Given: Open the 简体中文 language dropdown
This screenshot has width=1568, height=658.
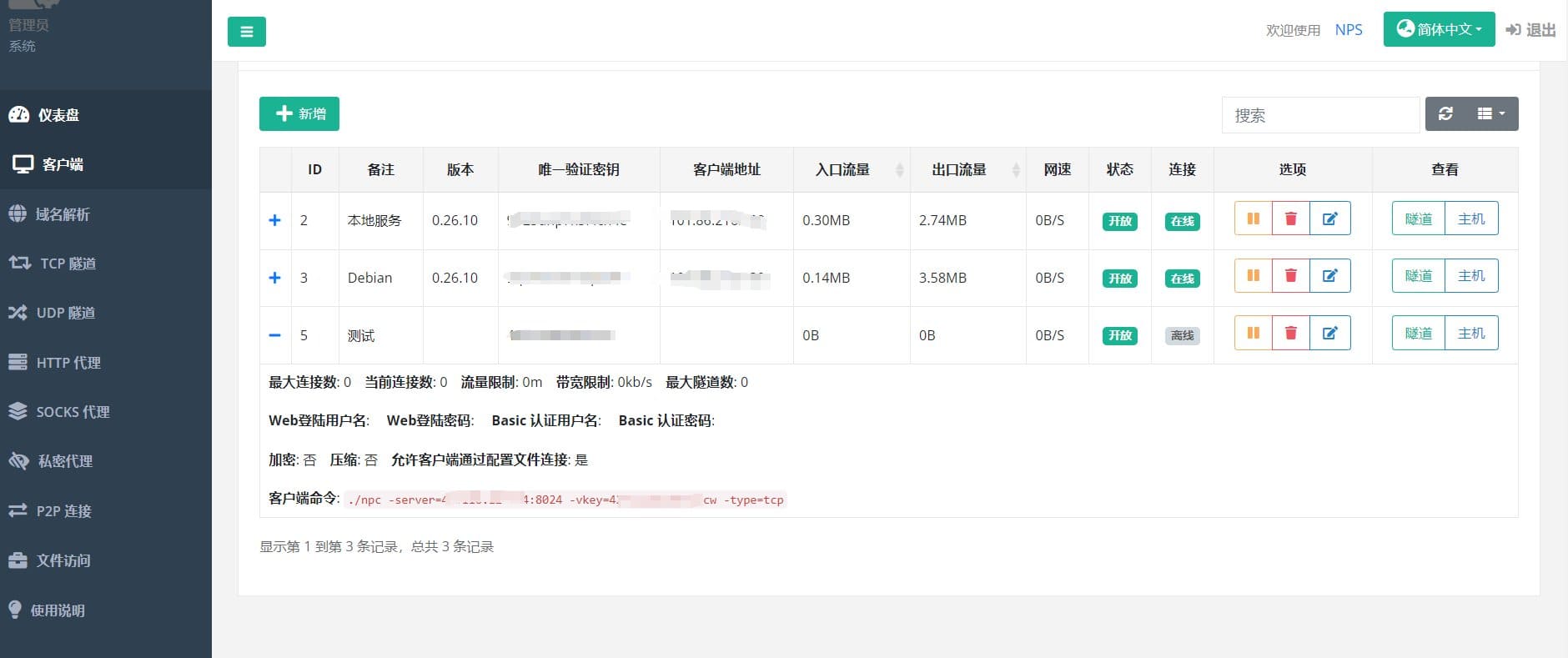Looking at the screenshot, I should (1439, 29).
